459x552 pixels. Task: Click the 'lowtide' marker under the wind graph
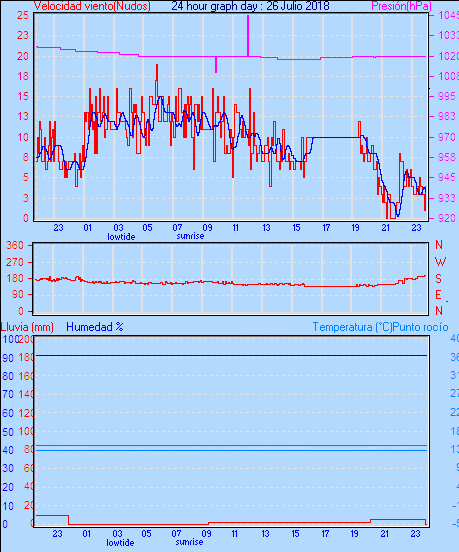(x=121, y=237)
